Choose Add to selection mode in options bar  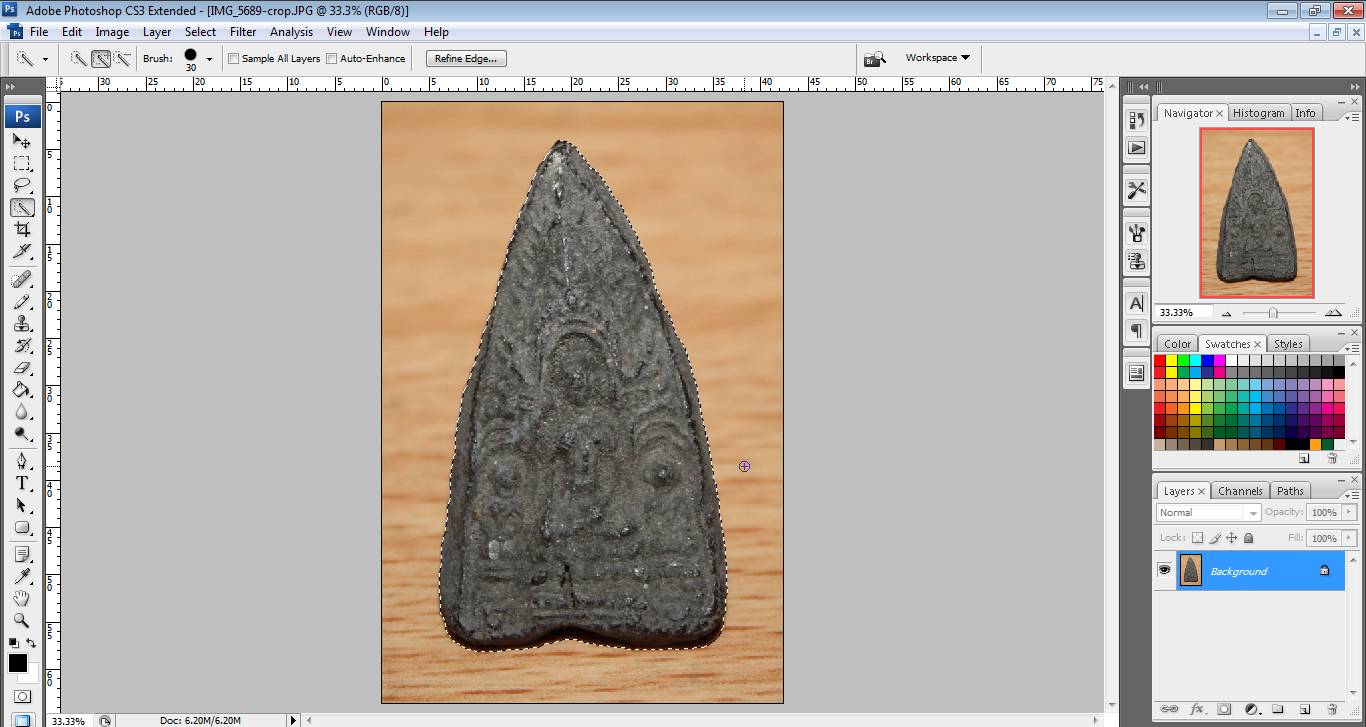pyautogui.click(x=101, y=58)
